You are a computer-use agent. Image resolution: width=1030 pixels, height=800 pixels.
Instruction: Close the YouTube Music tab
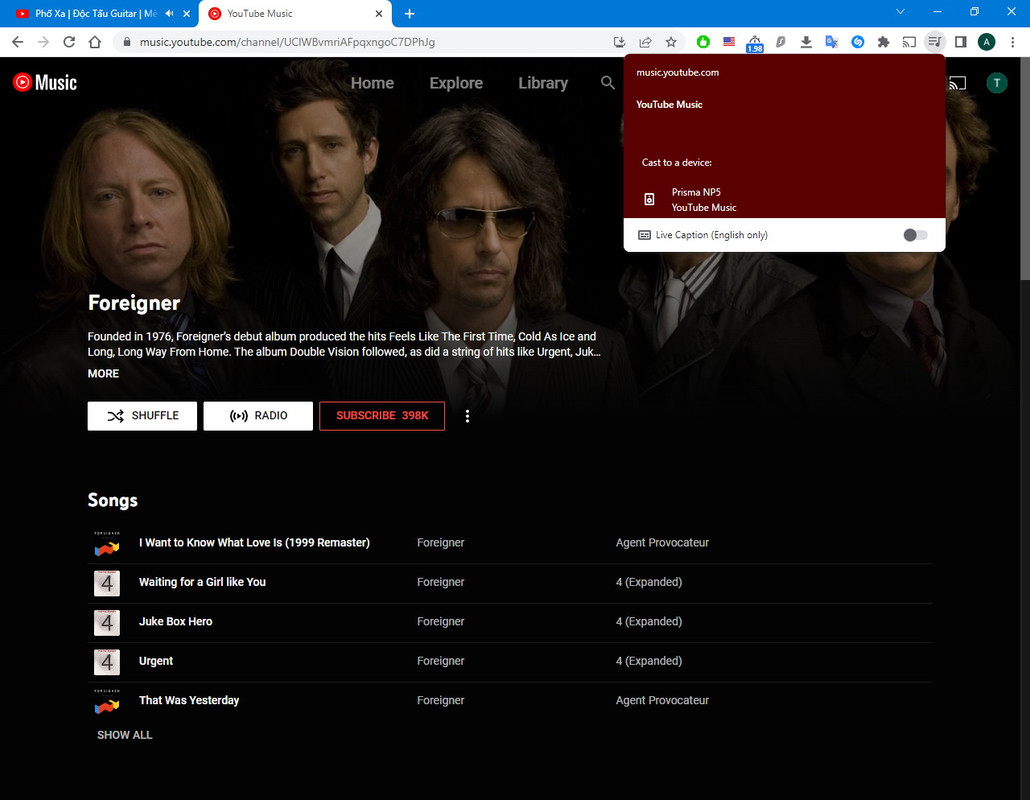click(379, 13)
